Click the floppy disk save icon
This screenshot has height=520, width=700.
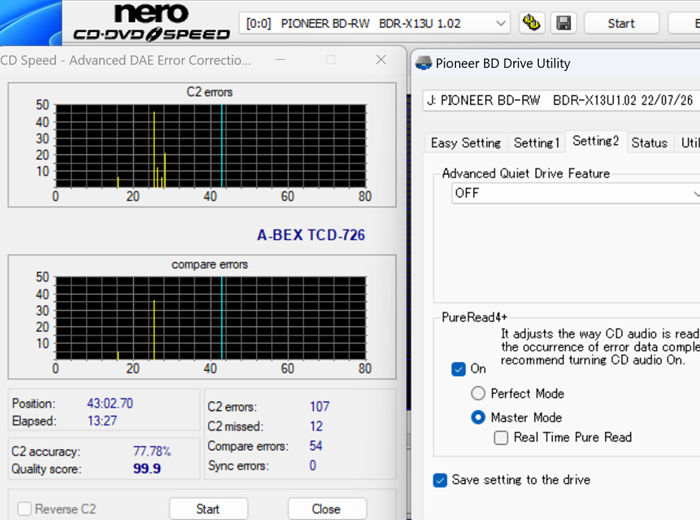click(x=563, y=23)
